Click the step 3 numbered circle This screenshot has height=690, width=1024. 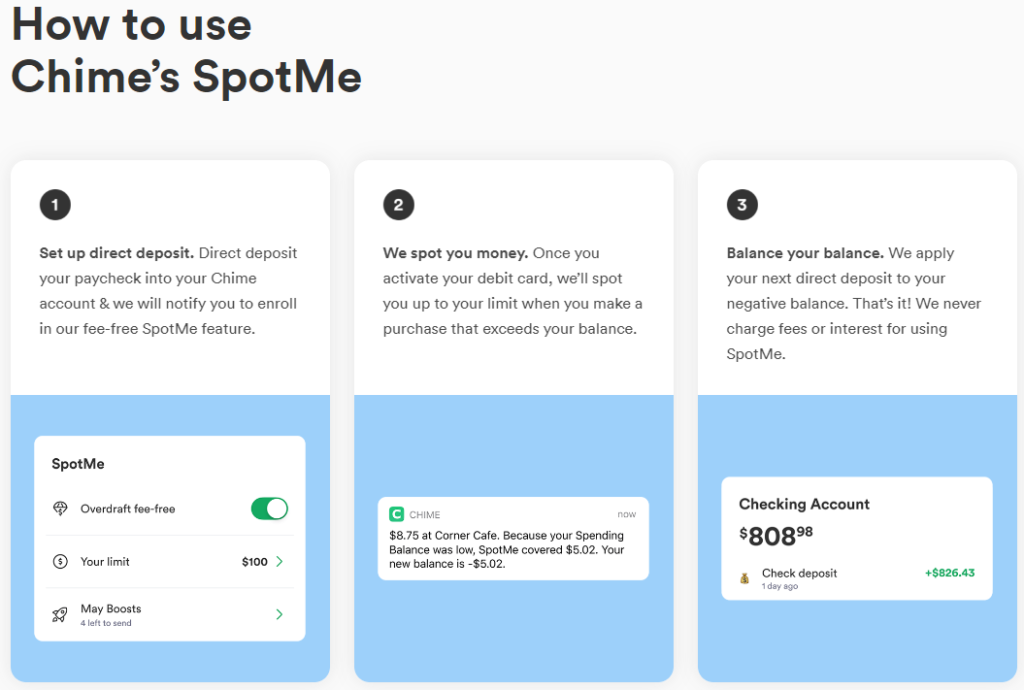(x=742, y=204)
